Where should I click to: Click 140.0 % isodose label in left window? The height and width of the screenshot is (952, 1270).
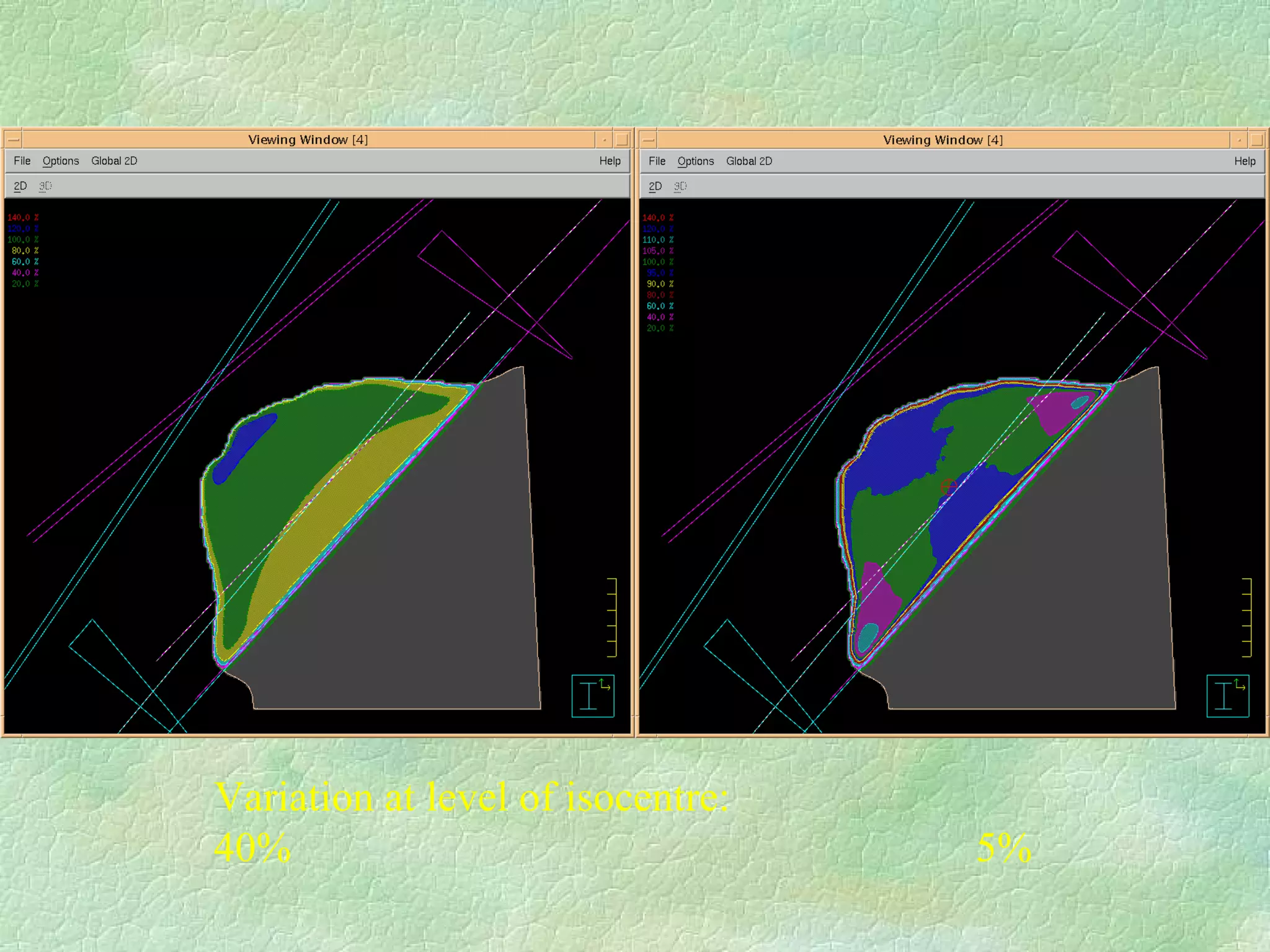click(x=24, y=218)
